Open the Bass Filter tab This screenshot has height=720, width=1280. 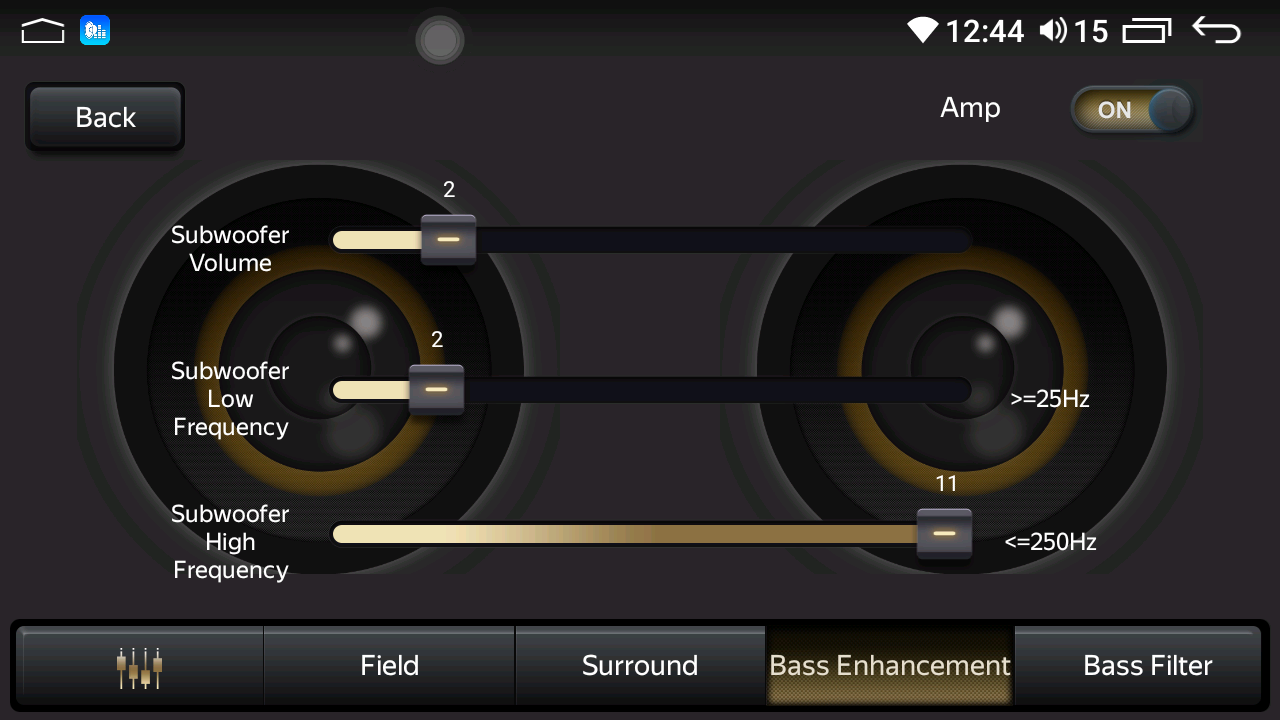(1147, 666)
